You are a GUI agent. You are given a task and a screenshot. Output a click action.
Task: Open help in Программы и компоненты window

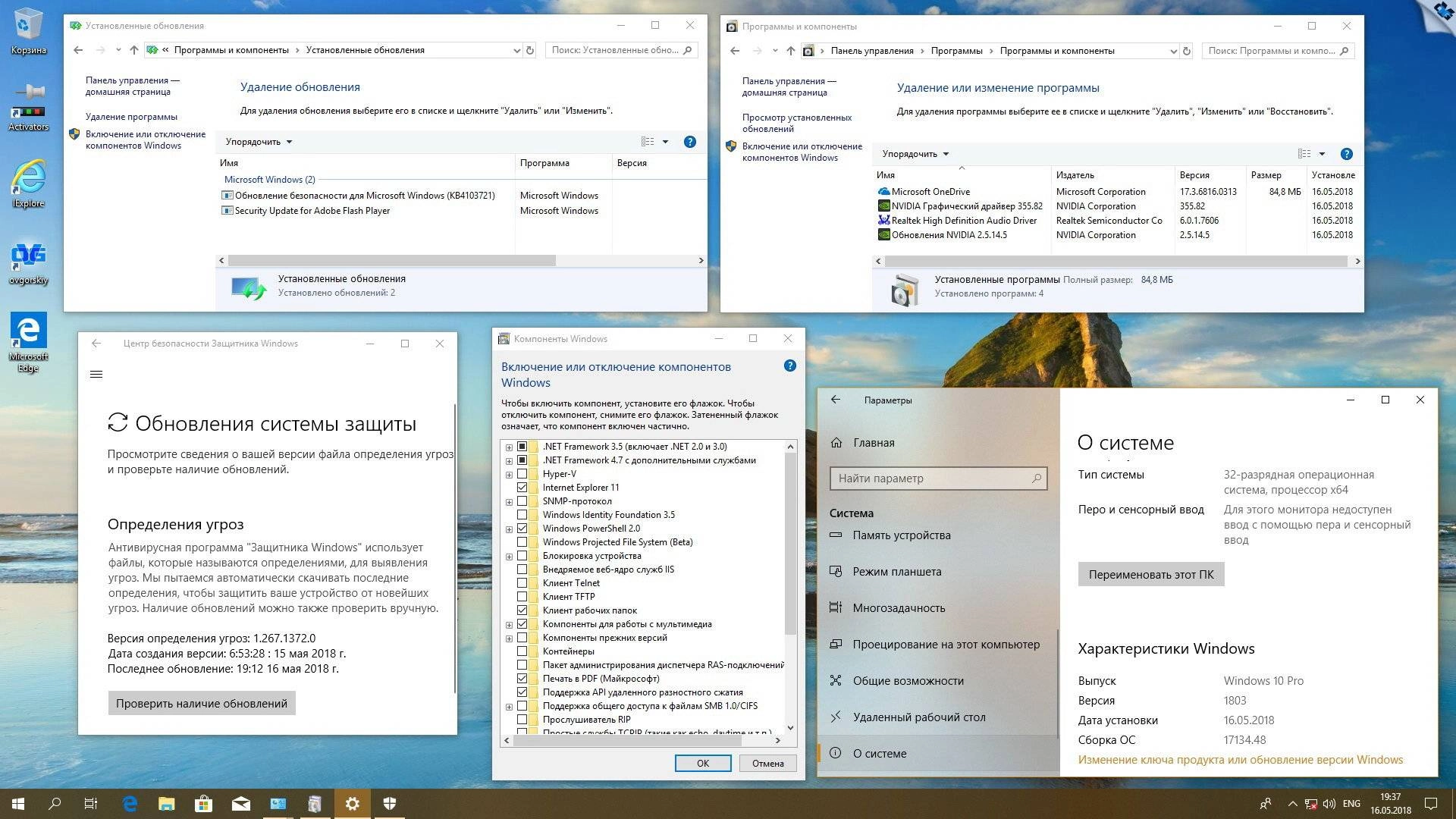point(1346,154)
